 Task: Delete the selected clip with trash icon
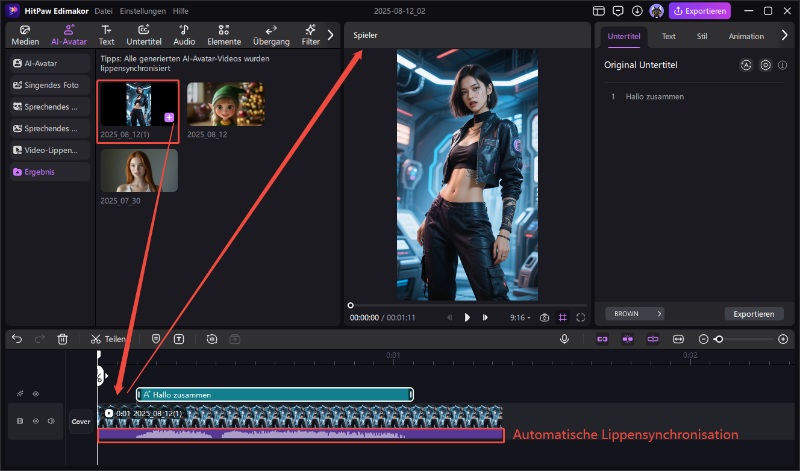(62, 339)
